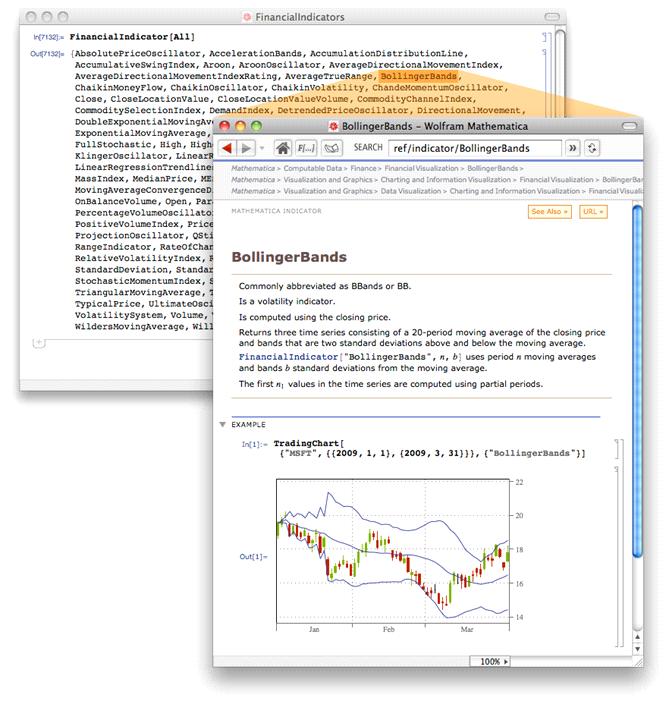Click the refresh icon beside search
Image resolution: width=666 pixels, height=701 pixels.
click(593, 148)
